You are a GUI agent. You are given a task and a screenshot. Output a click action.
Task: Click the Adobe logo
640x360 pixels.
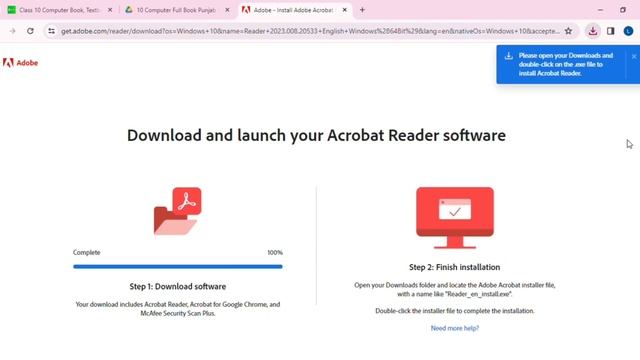click(20, 63)
